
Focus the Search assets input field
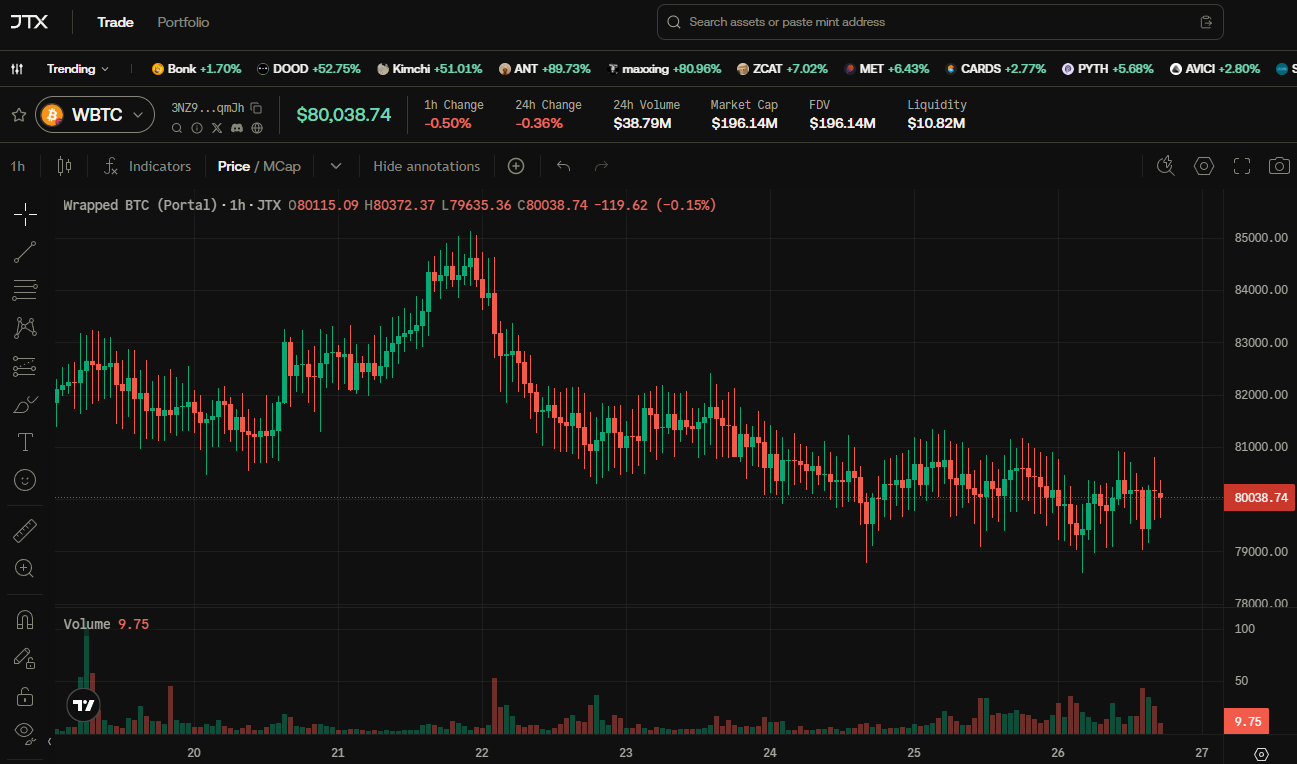pyautogui.click(x=940, y=22)
